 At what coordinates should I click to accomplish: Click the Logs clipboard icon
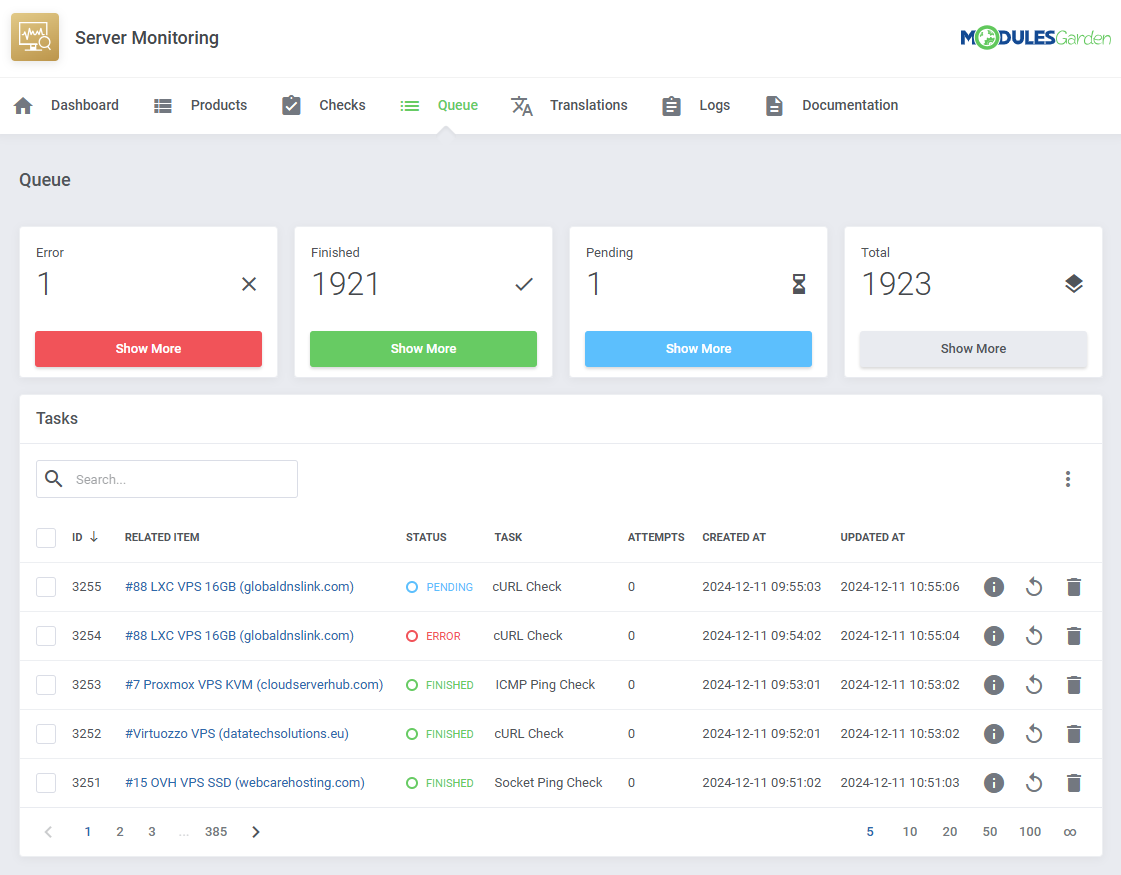pos(671,106)
